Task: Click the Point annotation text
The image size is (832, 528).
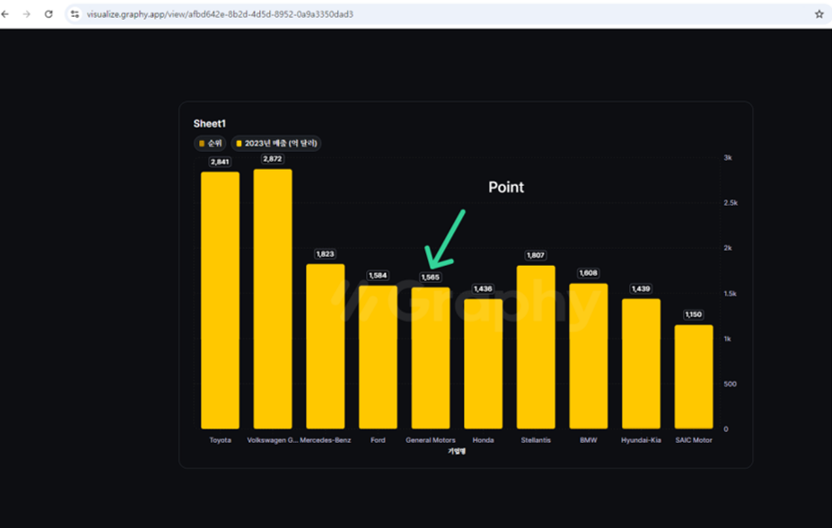Action: pos(506,187)
